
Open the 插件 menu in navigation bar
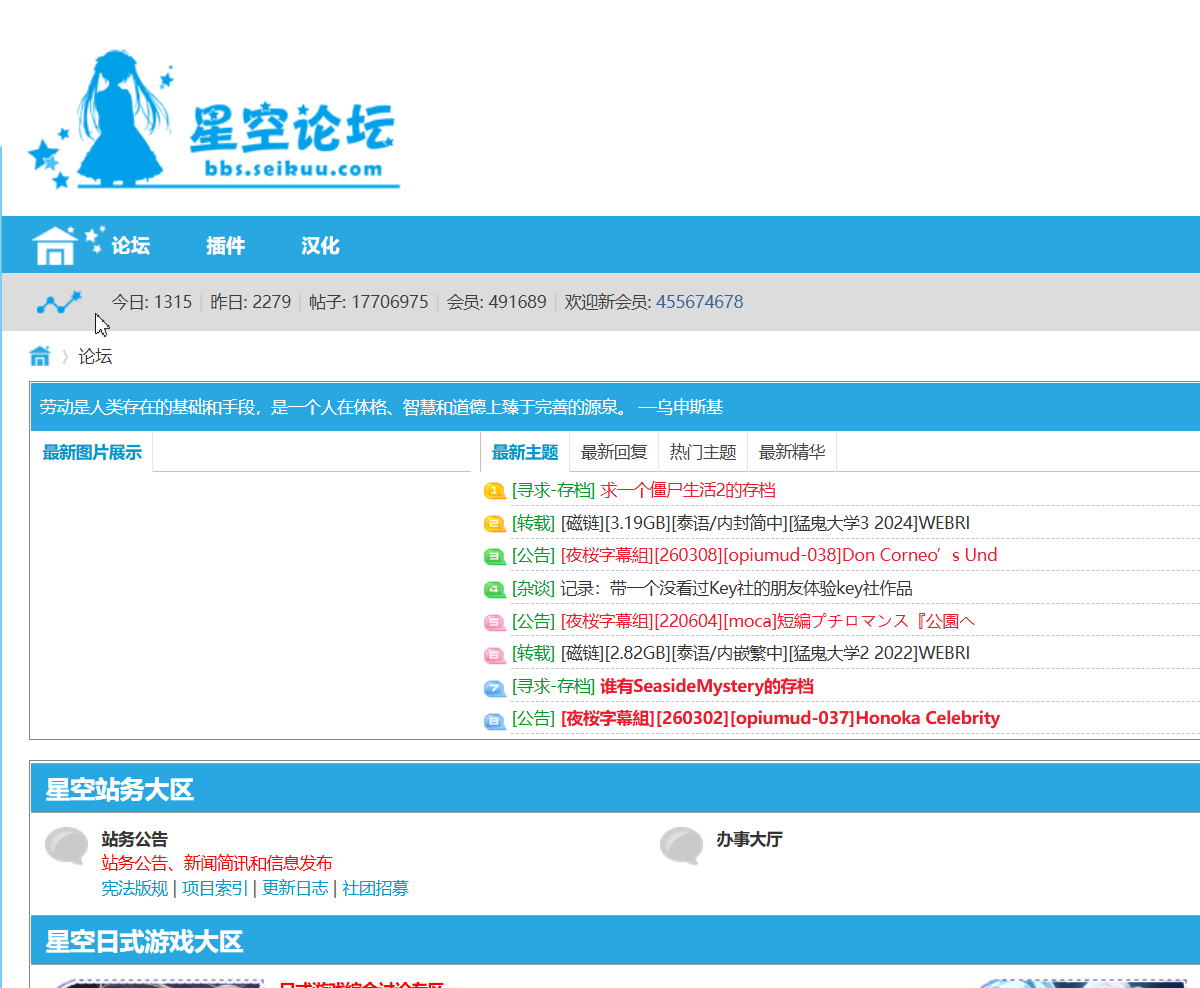tap(225, 246)
